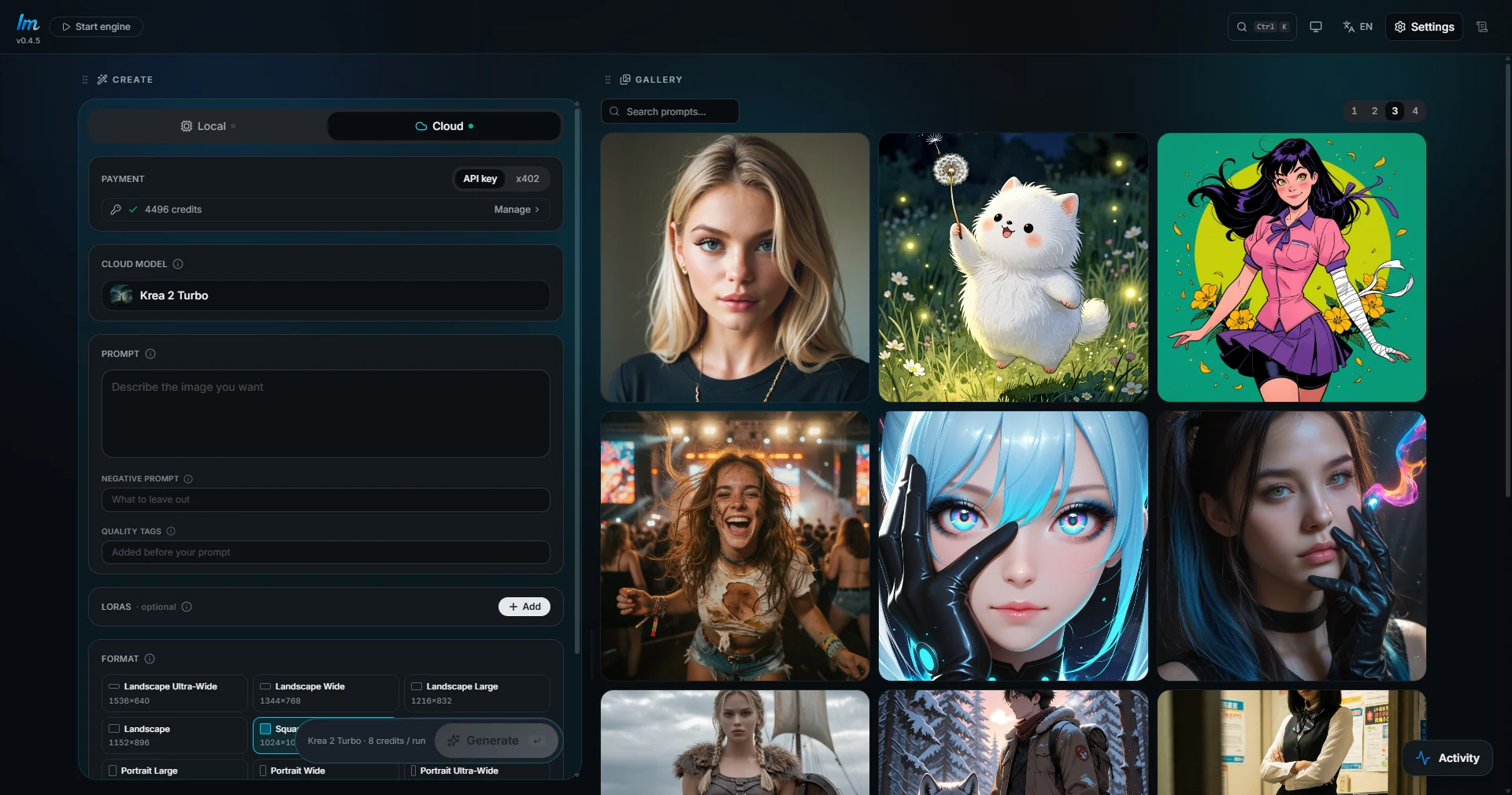Click the Start engine button
This screenshot has height=795, width=1512.
coord(96,27)
